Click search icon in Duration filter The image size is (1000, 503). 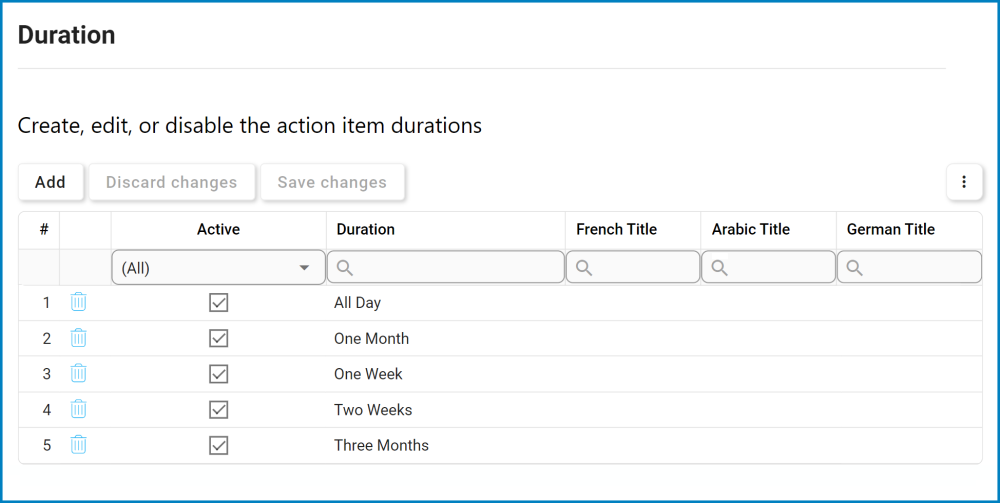pyautogui.click(x=345, y=268)
